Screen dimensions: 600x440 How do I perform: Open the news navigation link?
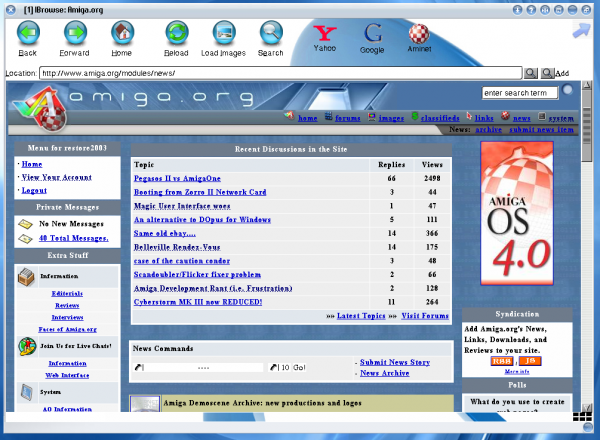(522, 118)
